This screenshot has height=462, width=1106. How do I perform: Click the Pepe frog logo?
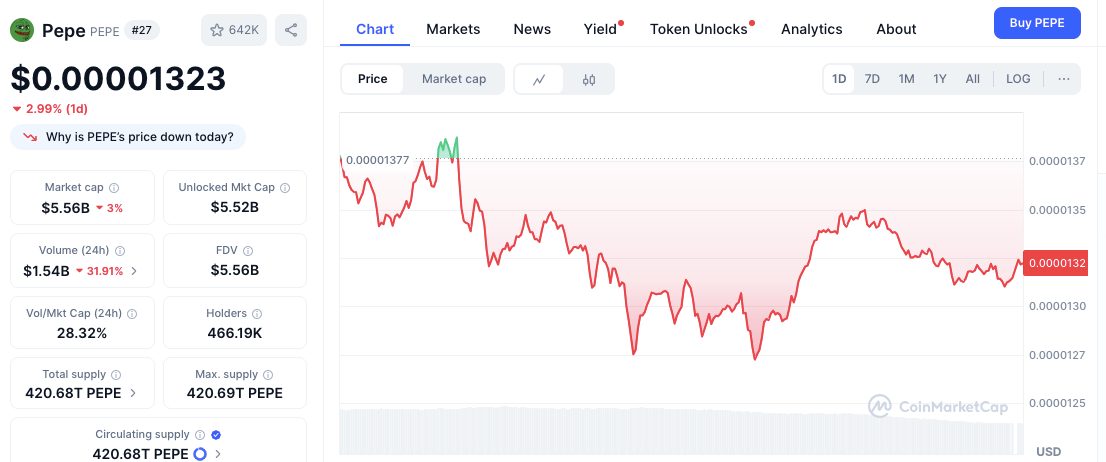coord(22,30)
